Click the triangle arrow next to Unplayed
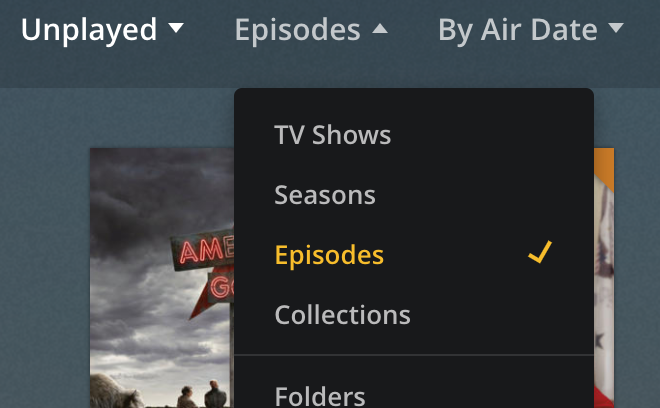Viewport: 660px width, 408px height. (x=176, y=28)
